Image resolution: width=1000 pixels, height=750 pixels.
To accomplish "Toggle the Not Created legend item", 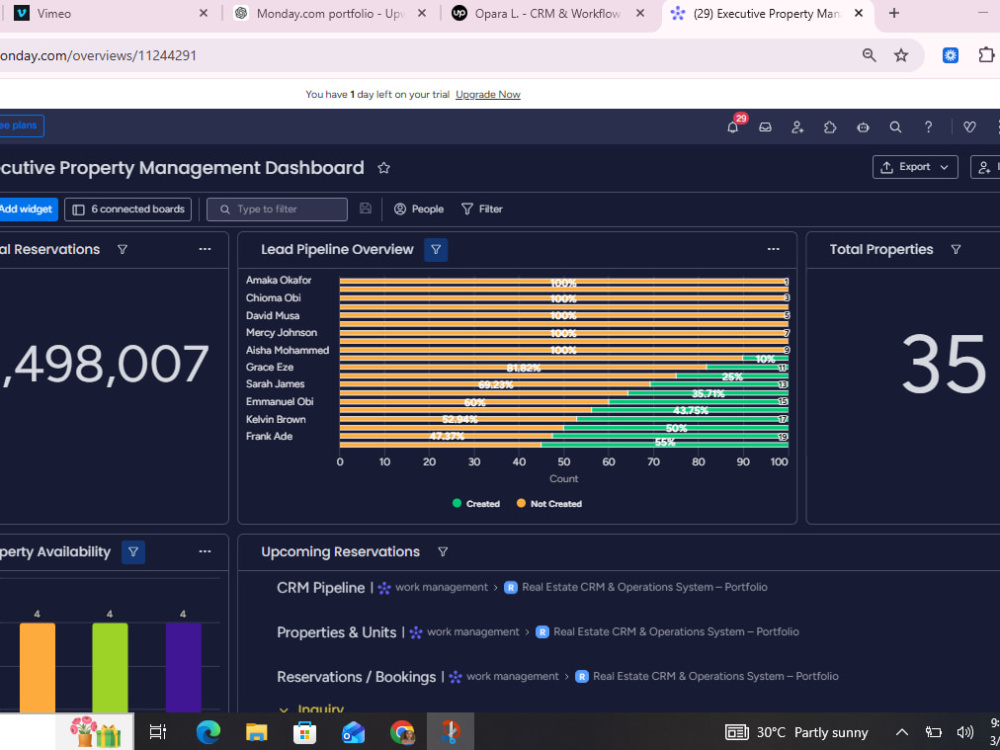I will pos(549,504).
